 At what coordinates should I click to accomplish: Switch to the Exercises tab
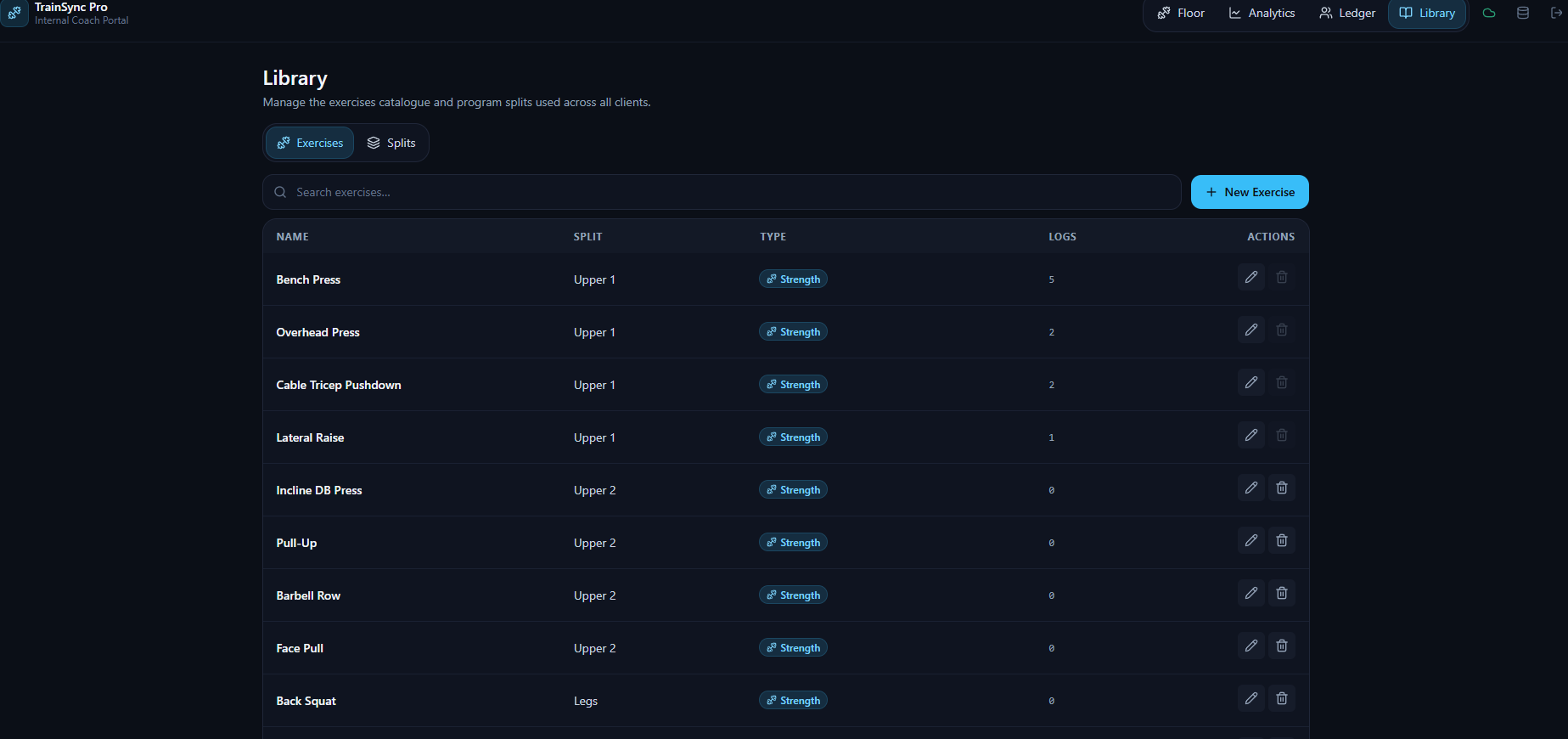310,143
